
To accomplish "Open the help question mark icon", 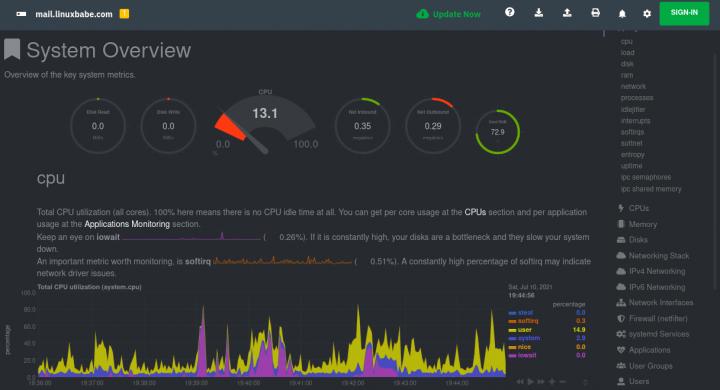I will pos(510,12).
